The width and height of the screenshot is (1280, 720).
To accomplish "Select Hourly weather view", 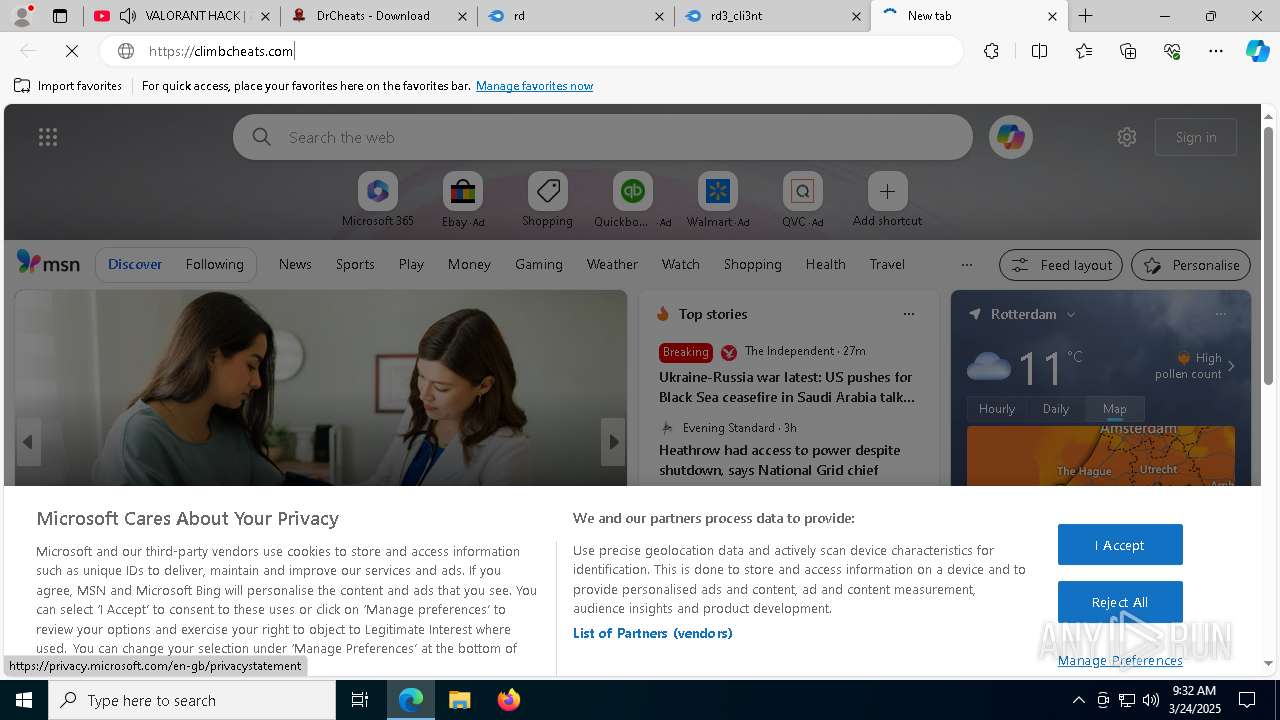I will 996,408.
